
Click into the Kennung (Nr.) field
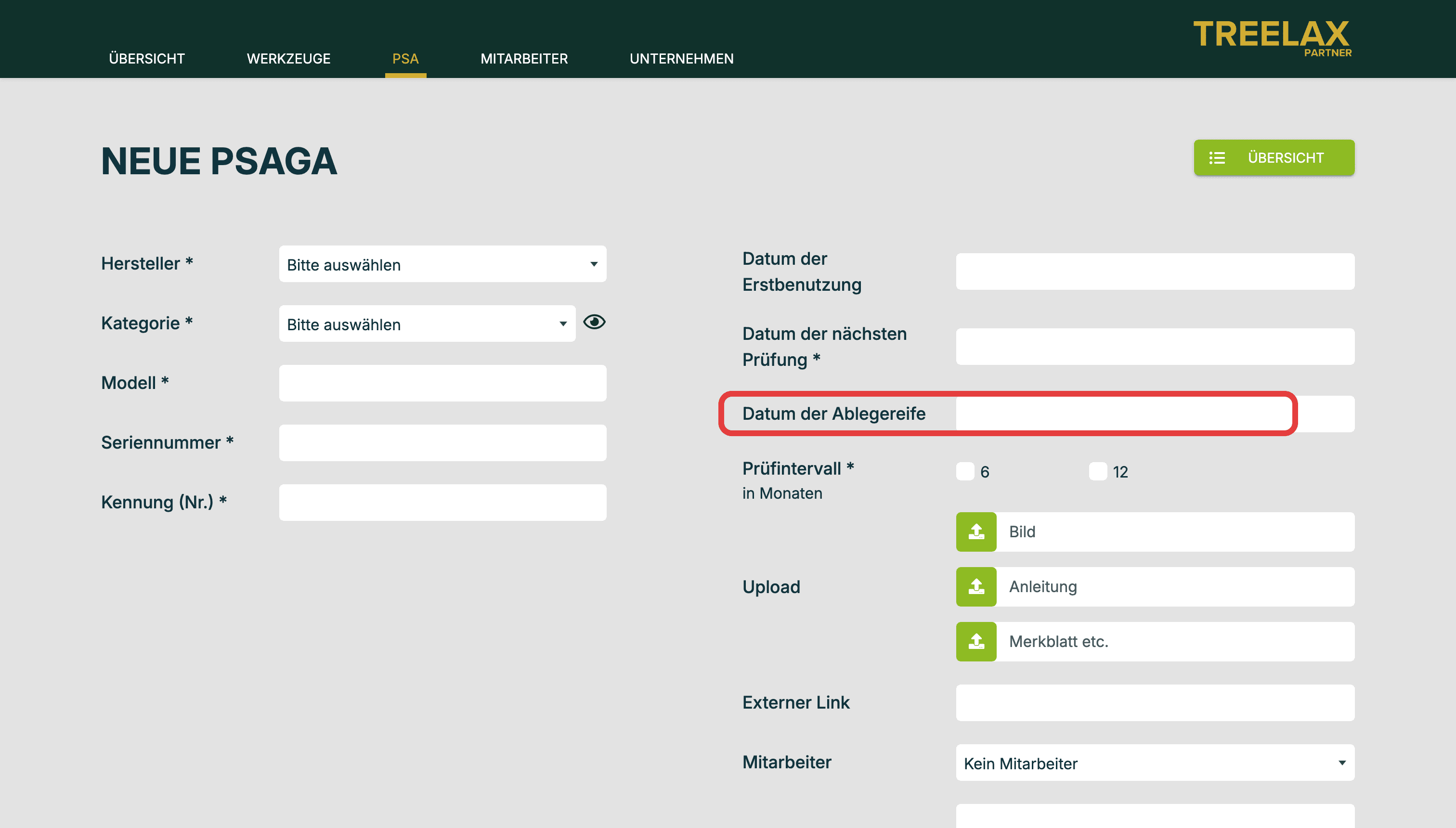(x=442, y=503)
